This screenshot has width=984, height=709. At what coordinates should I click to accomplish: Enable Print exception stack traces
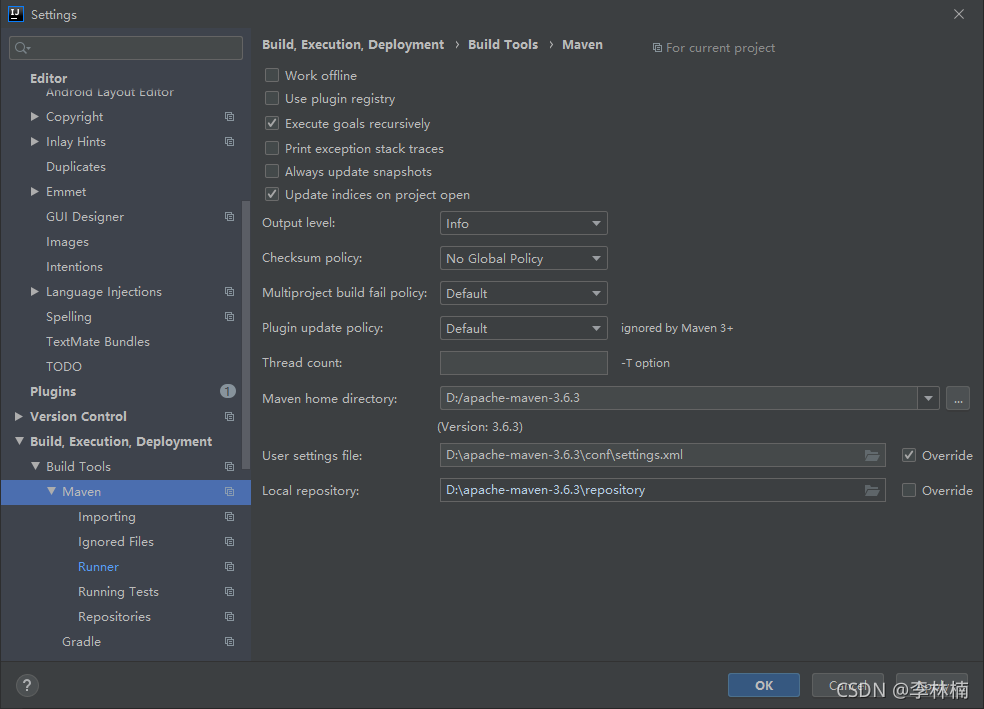pos(272,148)
